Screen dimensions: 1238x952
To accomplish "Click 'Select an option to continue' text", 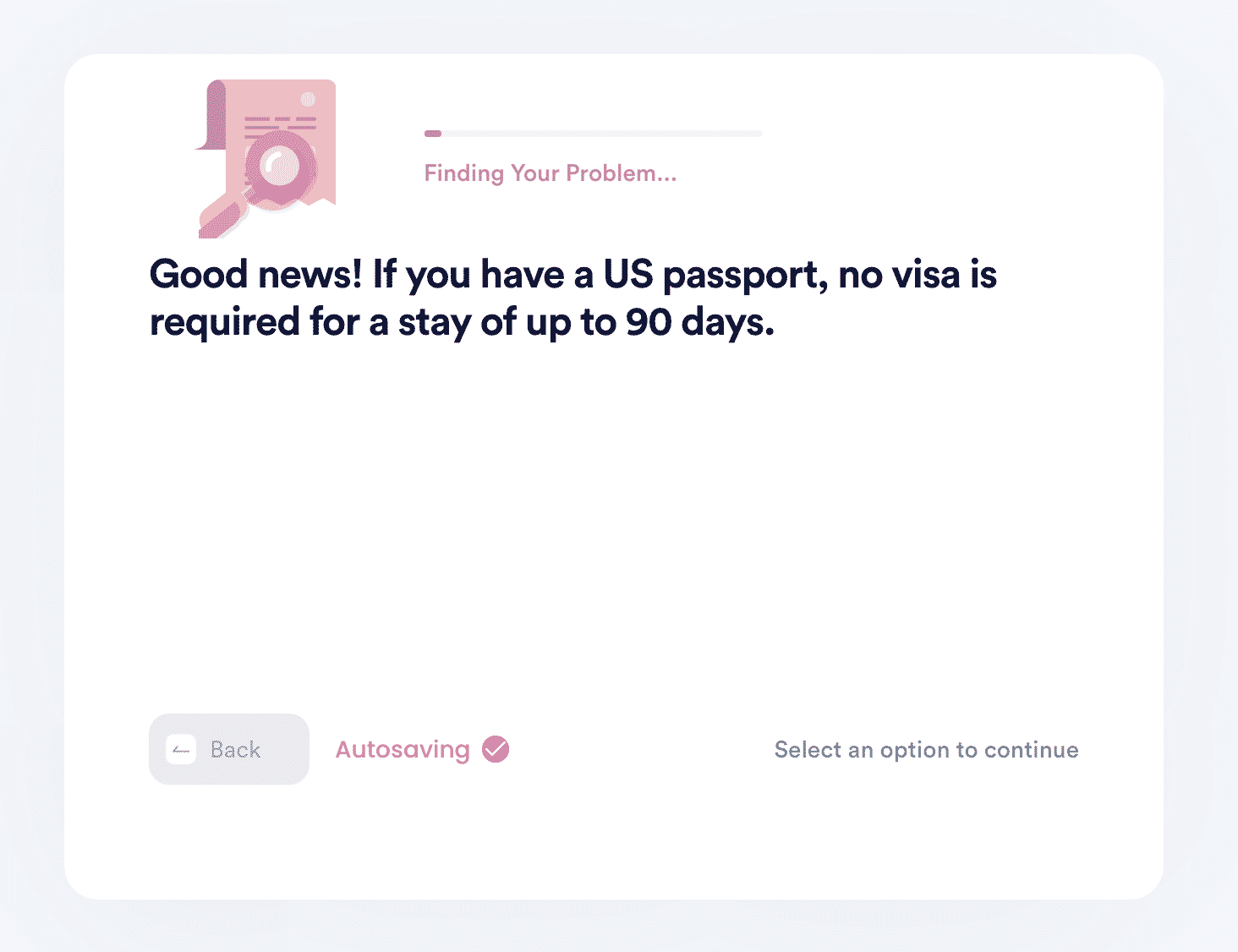I will point(927,750).
